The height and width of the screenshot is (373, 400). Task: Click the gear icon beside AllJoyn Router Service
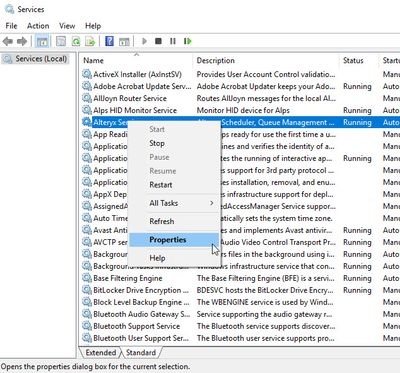pos(87,98)
